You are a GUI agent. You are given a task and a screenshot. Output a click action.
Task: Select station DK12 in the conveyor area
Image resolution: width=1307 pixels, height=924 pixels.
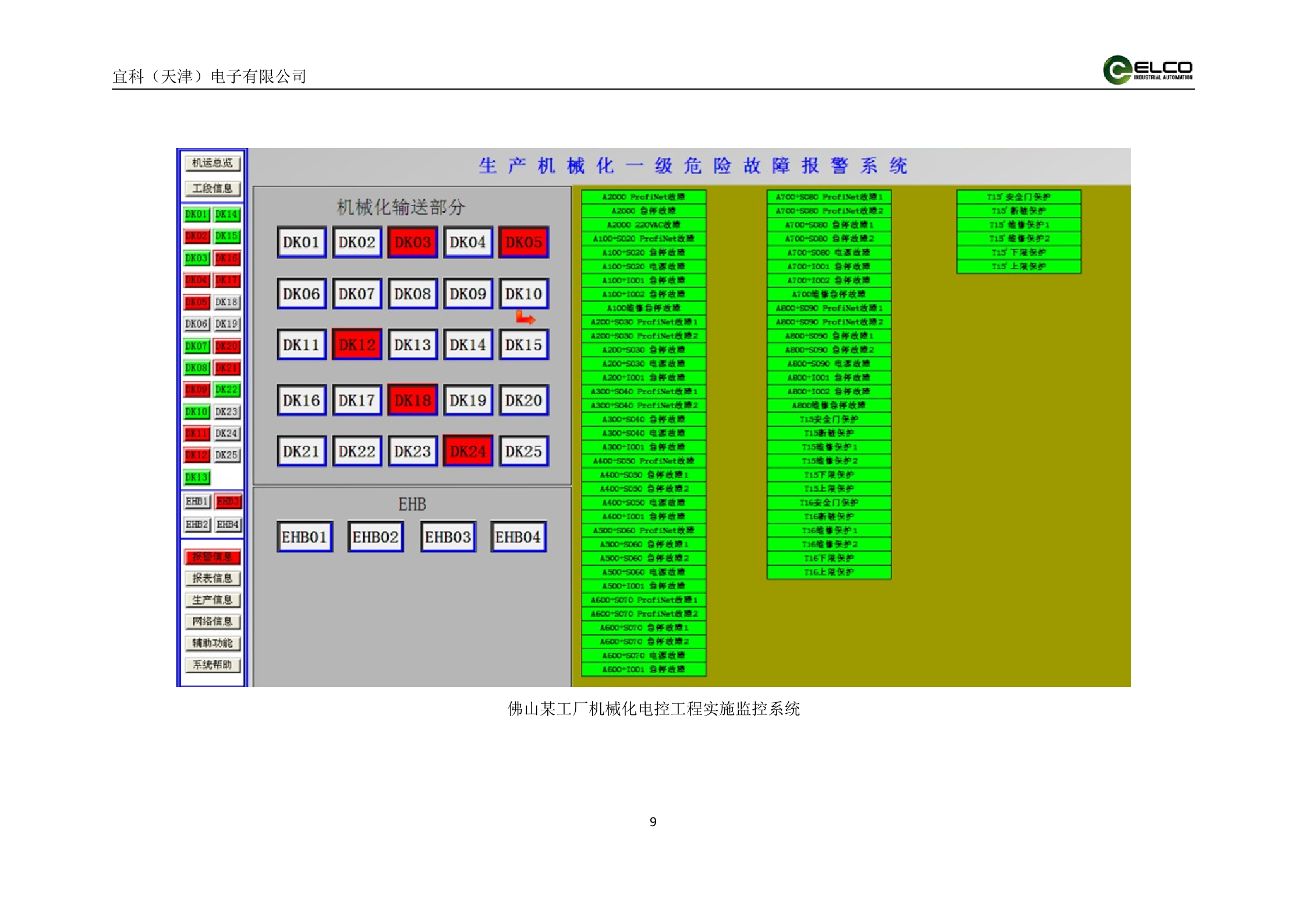356,344
